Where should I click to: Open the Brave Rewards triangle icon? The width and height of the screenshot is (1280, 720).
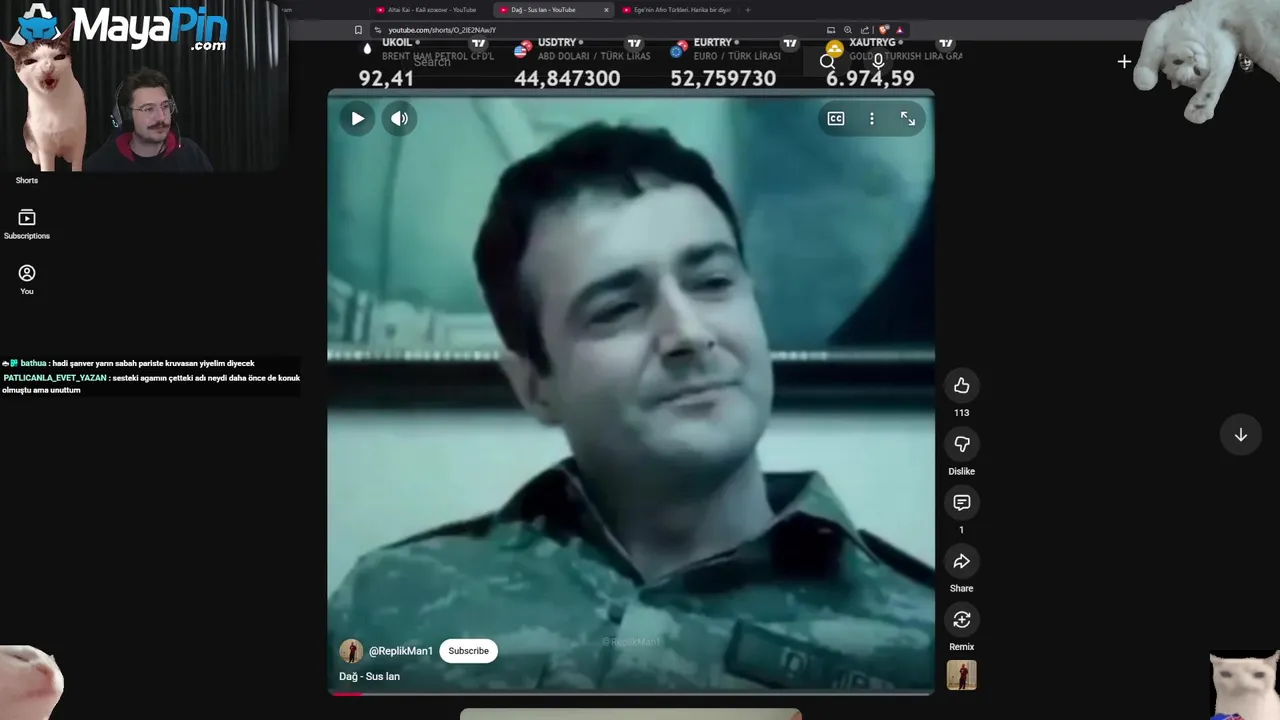(x=900, y=30)
